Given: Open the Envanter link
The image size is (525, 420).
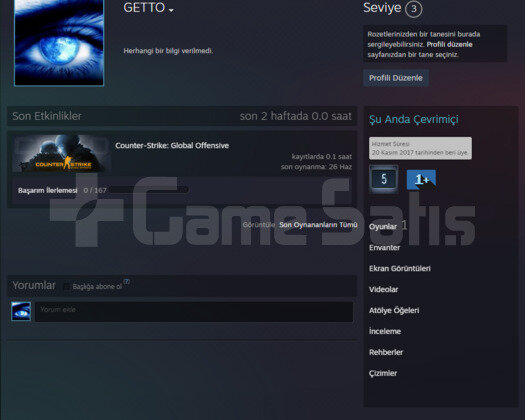Looking at the screenshot, I should [x=384, y=248].
